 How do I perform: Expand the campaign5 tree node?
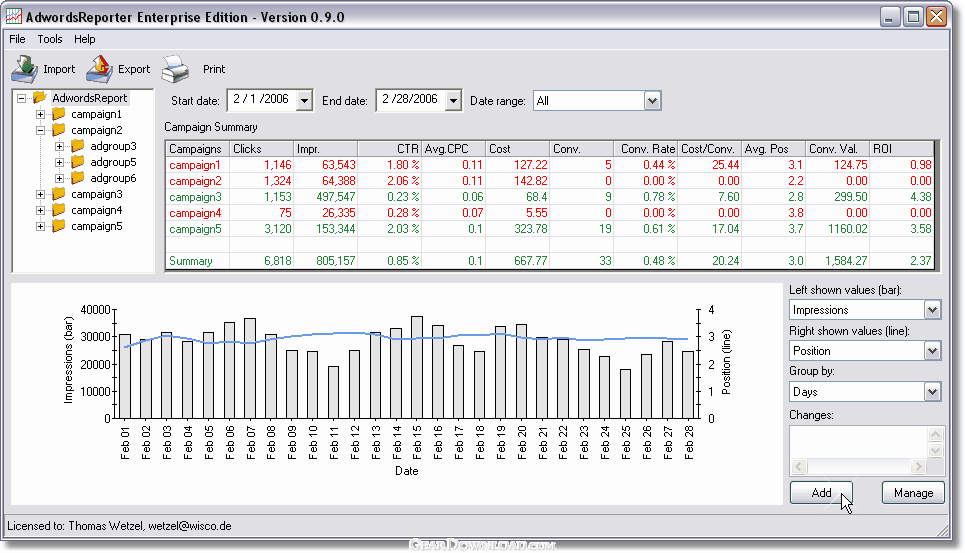[x=40, y=226]
